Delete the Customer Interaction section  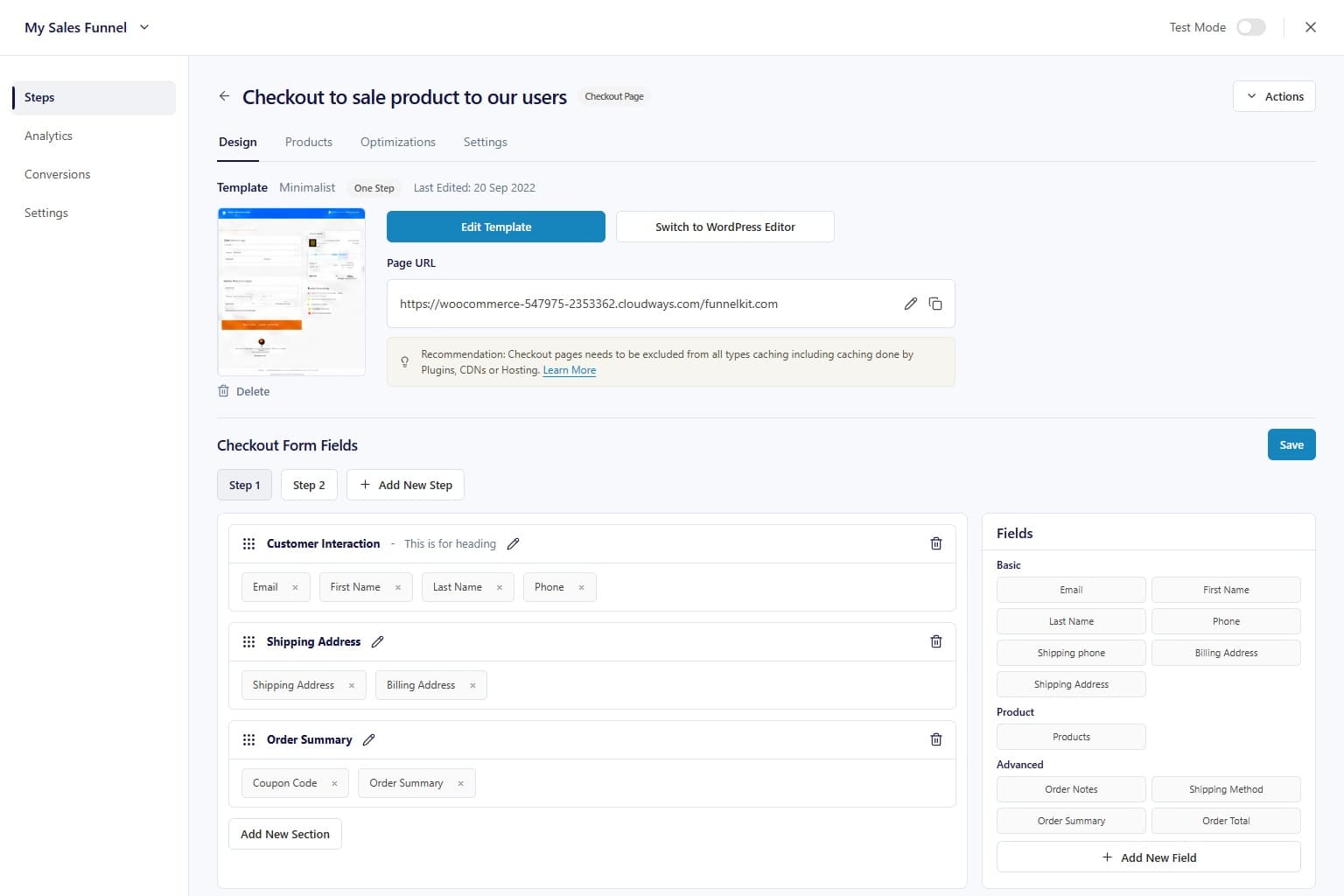click(936, 543)
